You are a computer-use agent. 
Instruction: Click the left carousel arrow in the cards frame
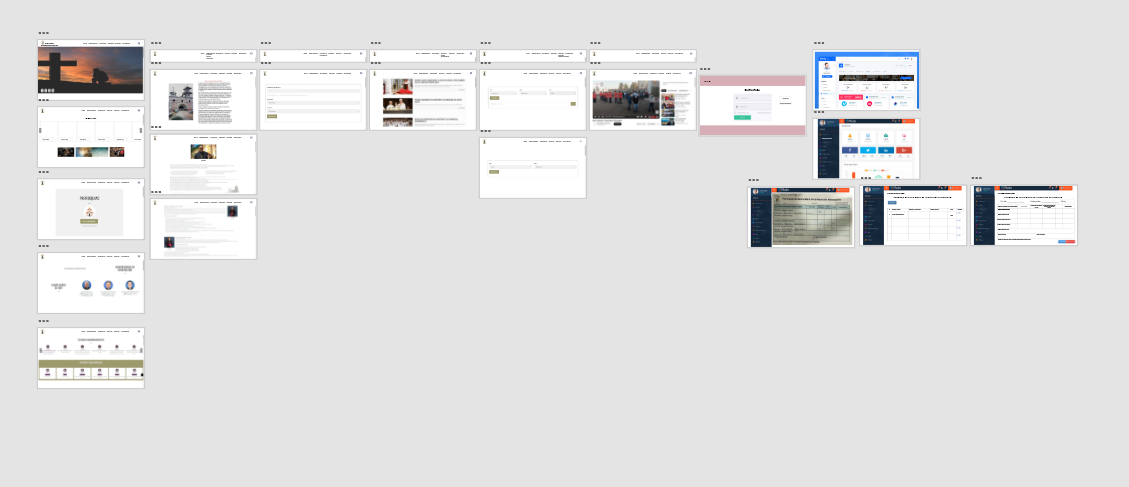40,130
